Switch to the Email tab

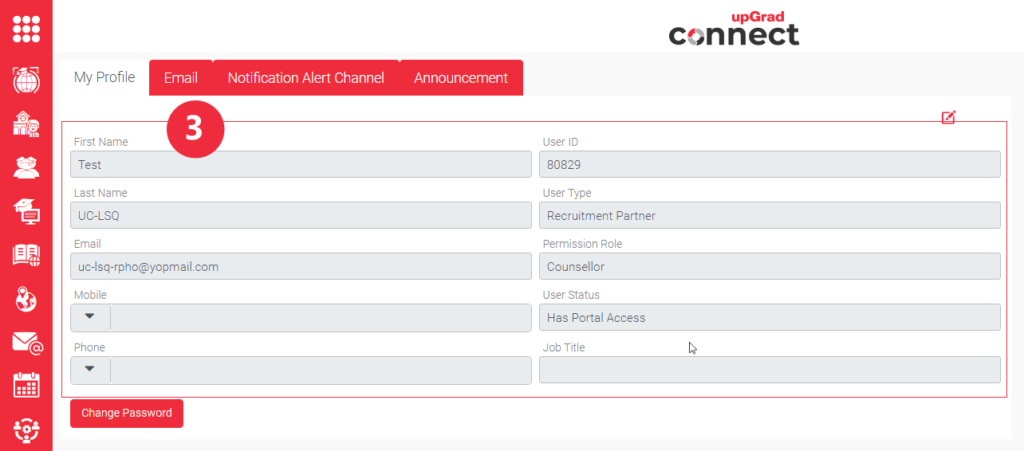(x=180, y=78)
